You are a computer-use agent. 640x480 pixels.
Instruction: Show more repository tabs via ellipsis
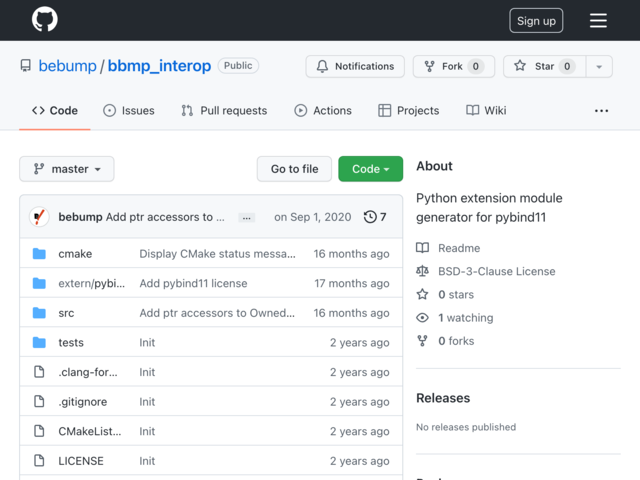(x=601, y=111)
